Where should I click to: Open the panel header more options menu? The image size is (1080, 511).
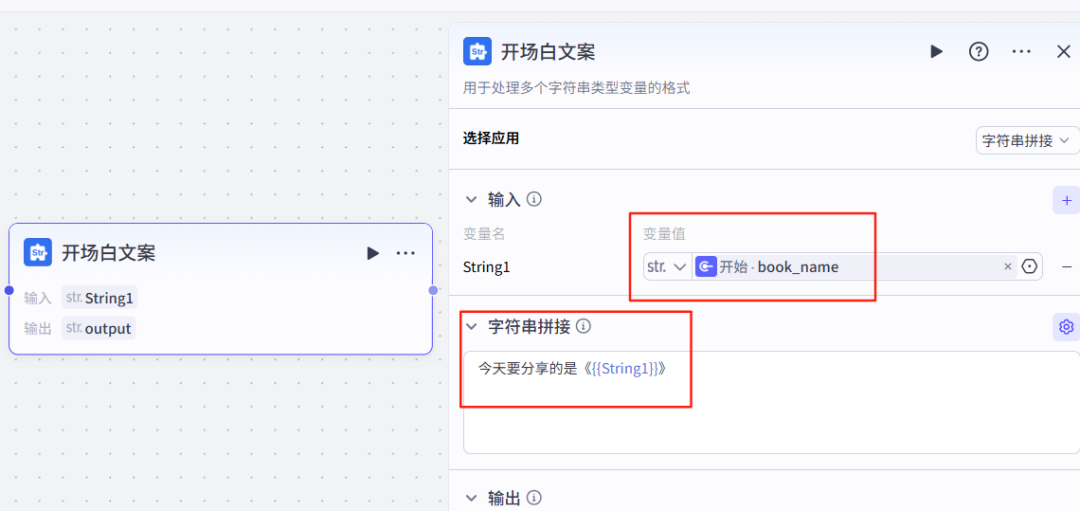[1021, 52]
